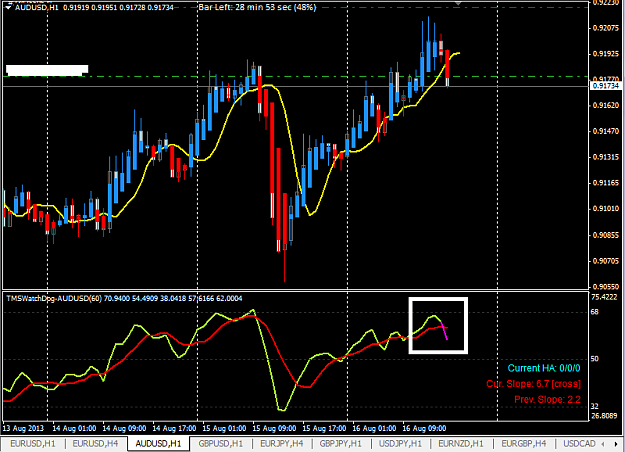Click the 26.8089 indicator scale value
625x452 pixels.
click(604, 416)
